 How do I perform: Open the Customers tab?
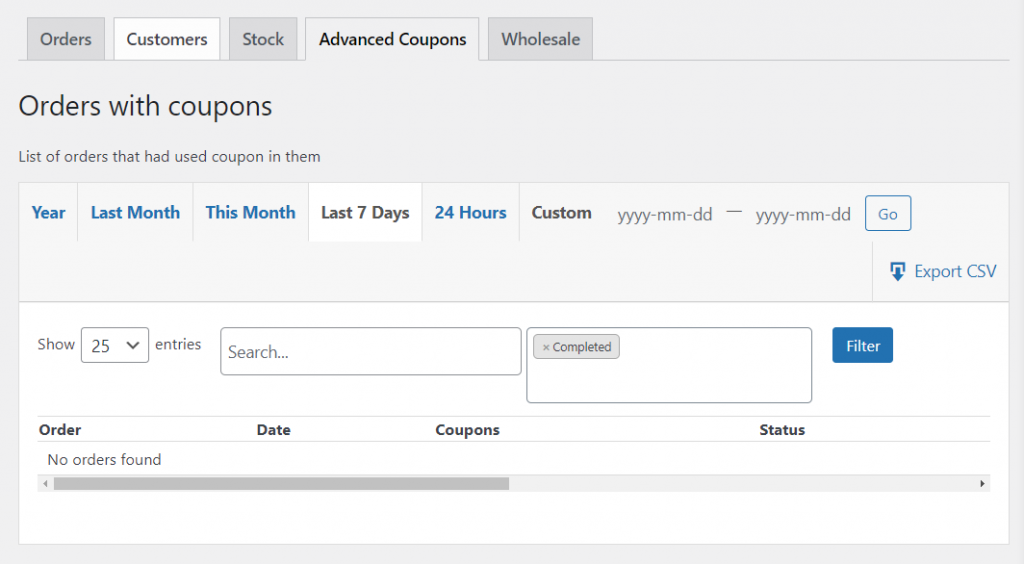167,39
